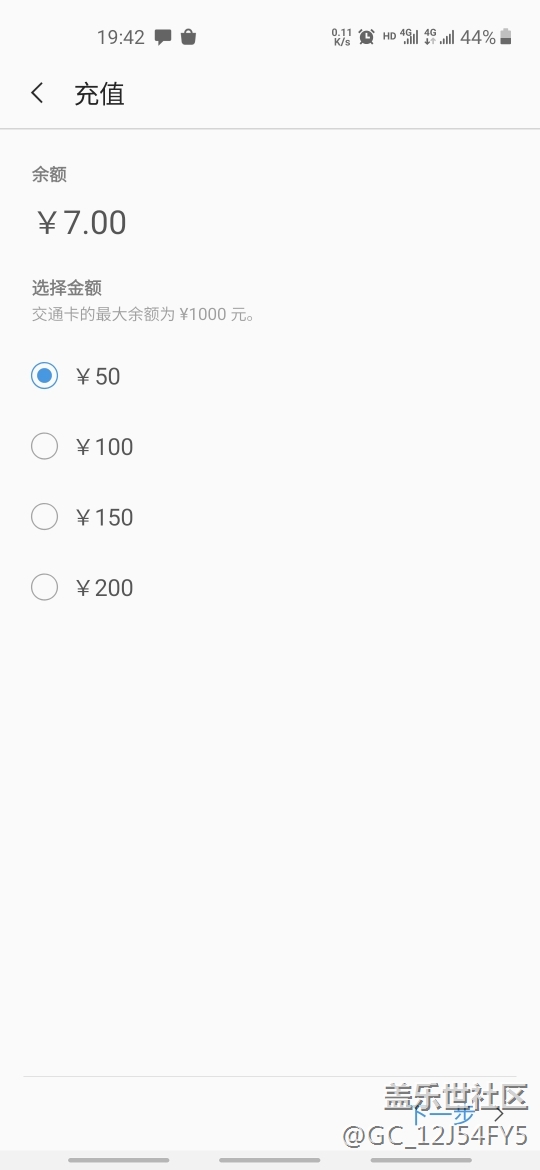Tap the shopping bag notification icon
This screenshot has width=540, height=1170.
tap(189, 37)
